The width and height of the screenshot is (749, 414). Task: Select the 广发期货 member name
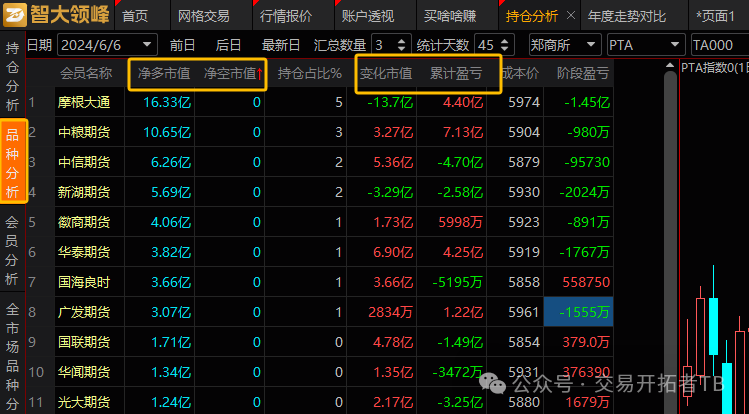[84, 312]
